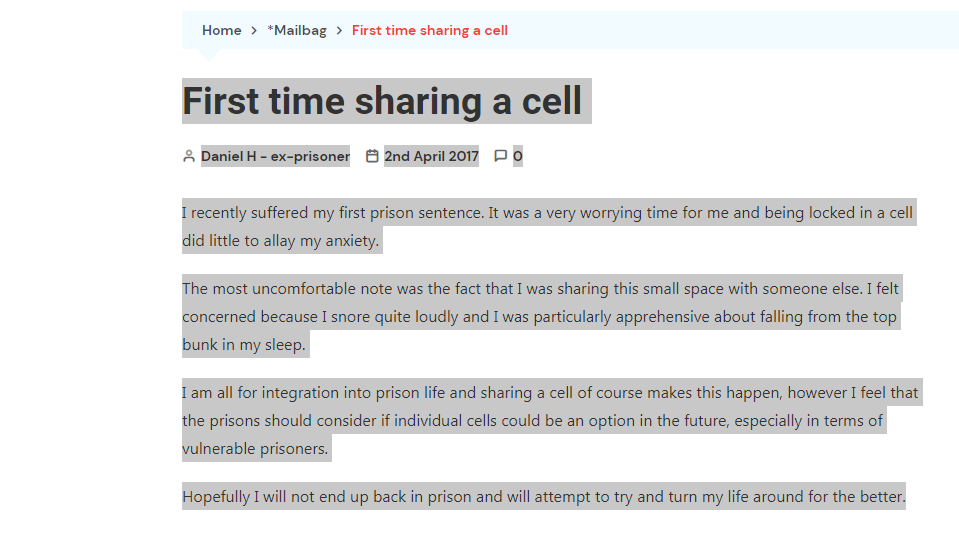The width and height of the screenshot is (959, 542).
Task: Click the words 'vulnerable prisoners'
Action: click(255, 449)
